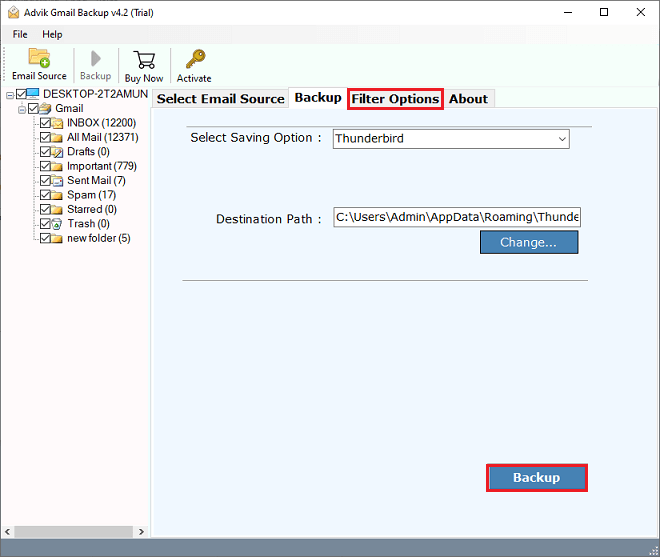
Task: Open the Select Saving Option dropdown
Action: [x=450, y=139]
